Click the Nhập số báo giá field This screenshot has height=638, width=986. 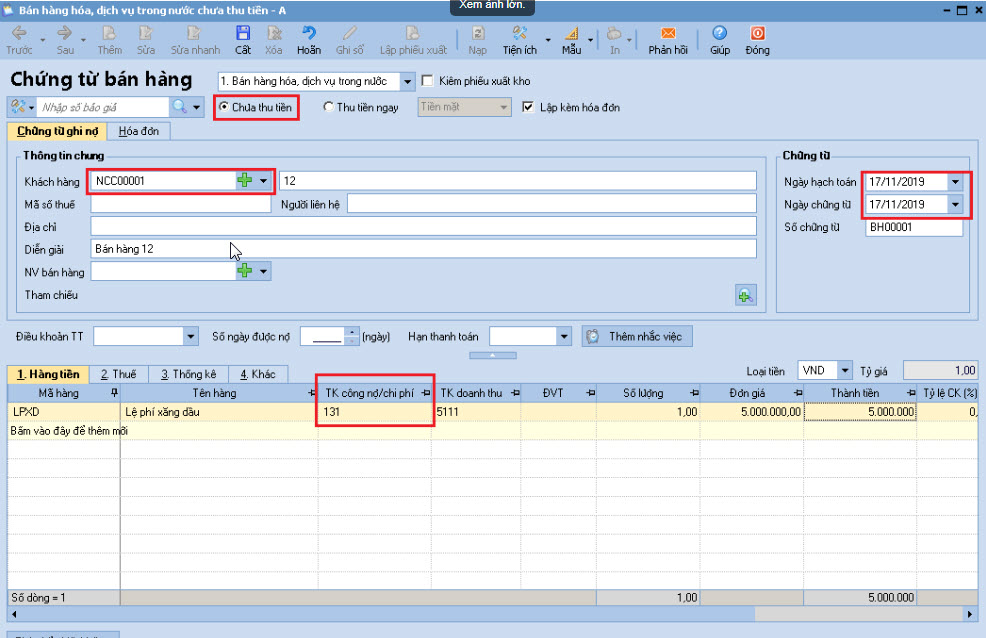pyautogui.click(x=103, y=107)
